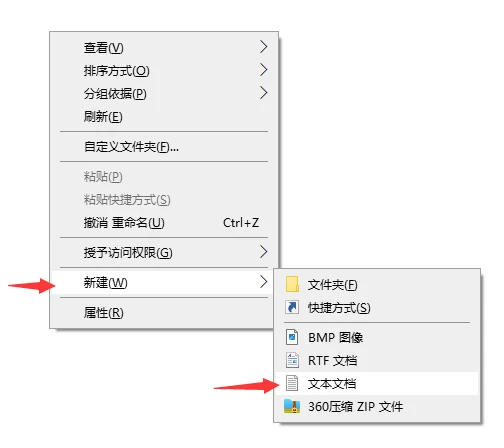The height and width of the screenshot is (448, 504).
Task: Click the text document page icon
Action: 292,383
